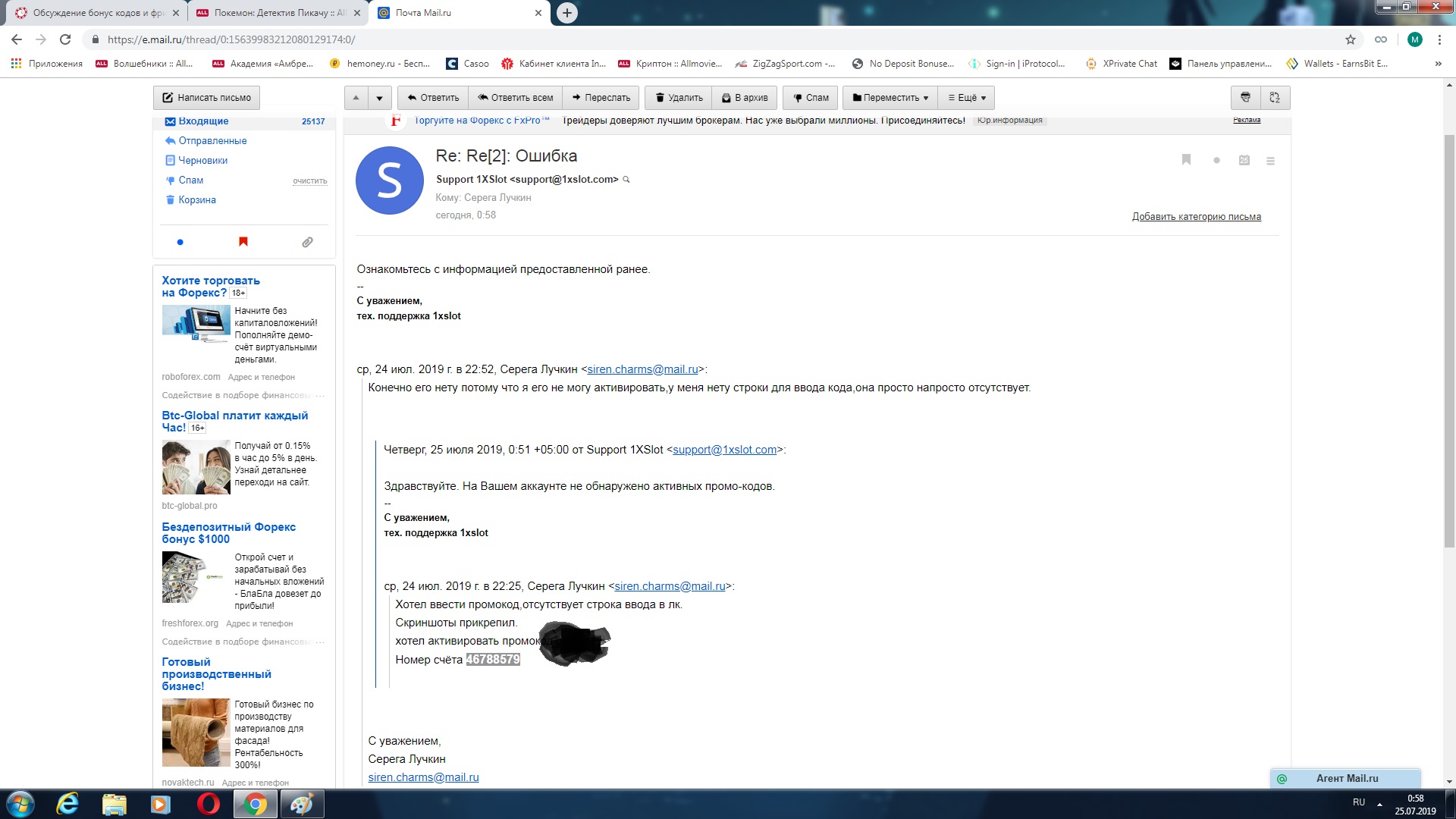Click the search icon next to the sender address

(626, 180)
